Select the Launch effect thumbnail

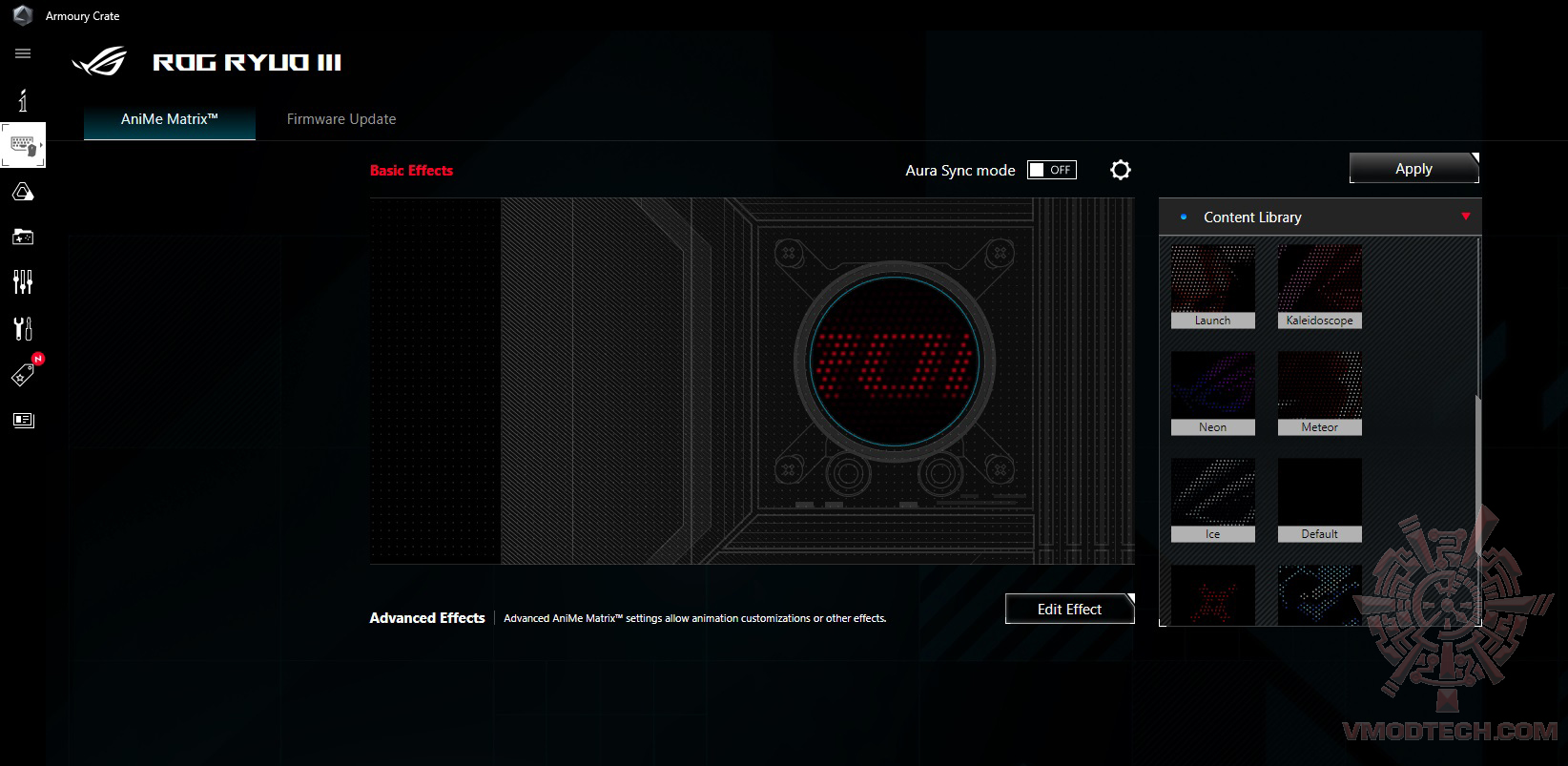1213,286
